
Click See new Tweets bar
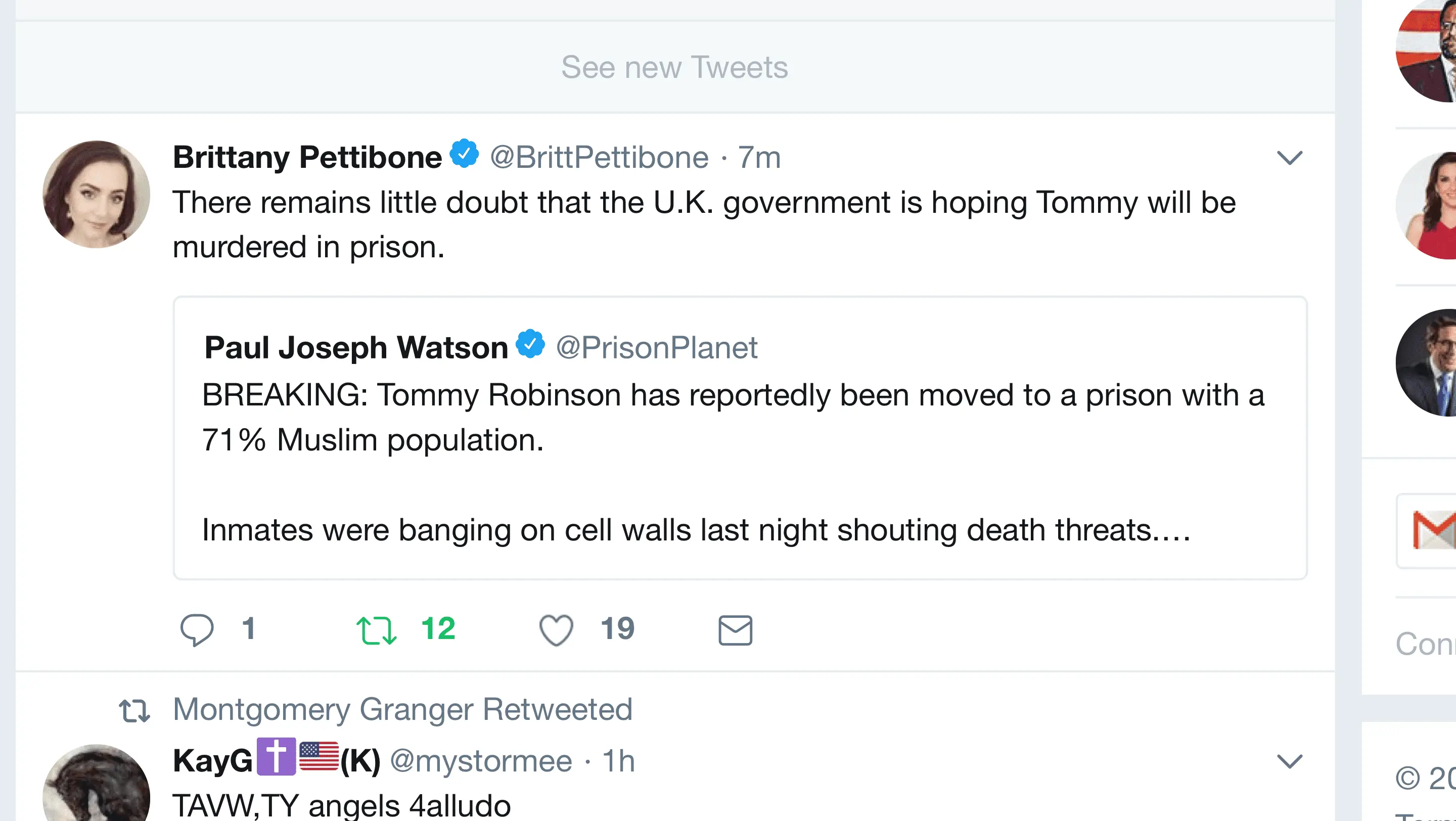[x=674, y=67]
